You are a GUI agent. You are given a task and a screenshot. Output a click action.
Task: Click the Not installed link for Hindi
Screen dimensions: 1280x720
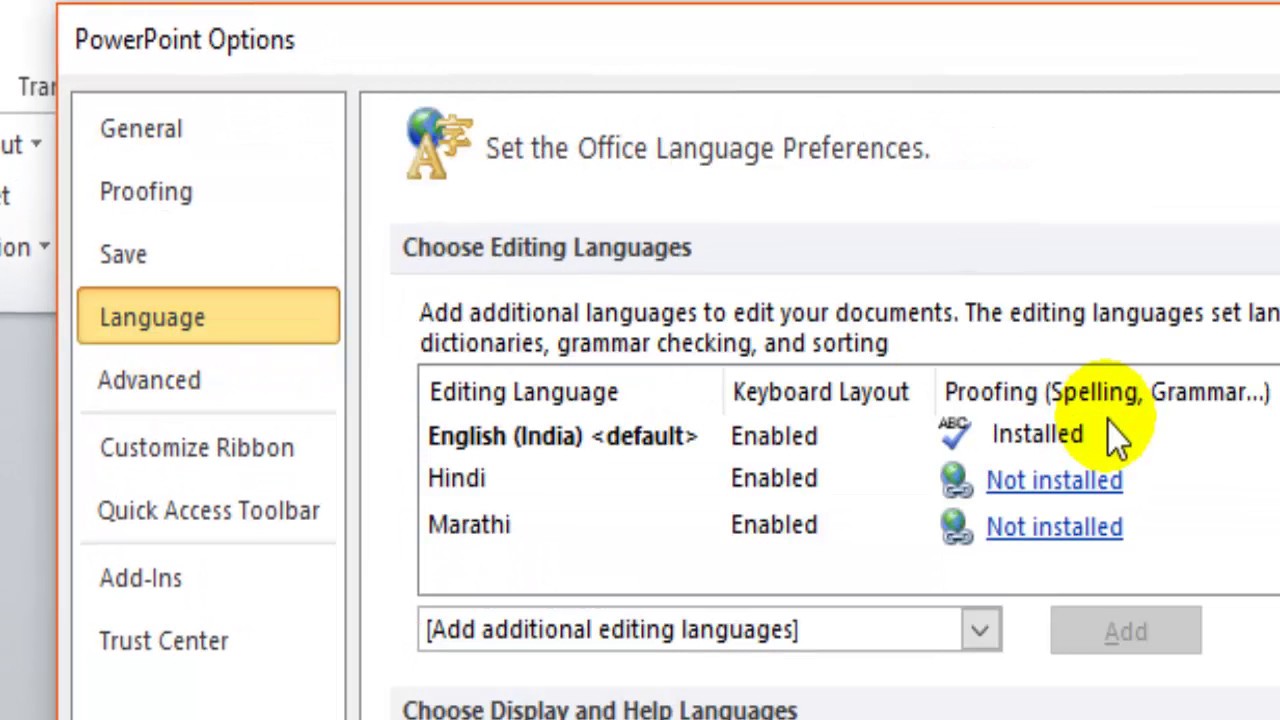[1054, 481]
